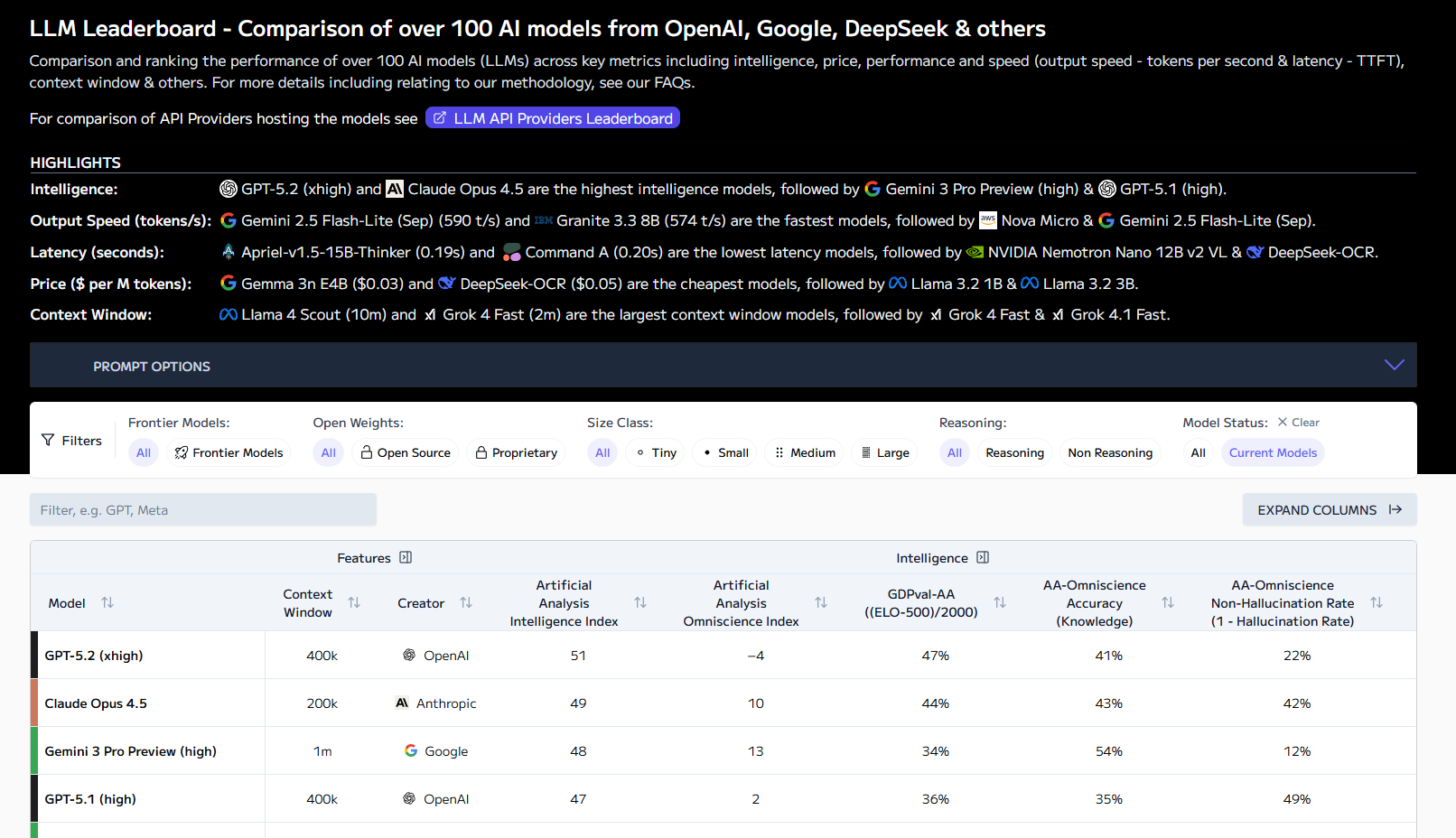The image size is (1456, 838).
Task: Sort by AA-Omniscience Accuracy column
Action: 1168,602
